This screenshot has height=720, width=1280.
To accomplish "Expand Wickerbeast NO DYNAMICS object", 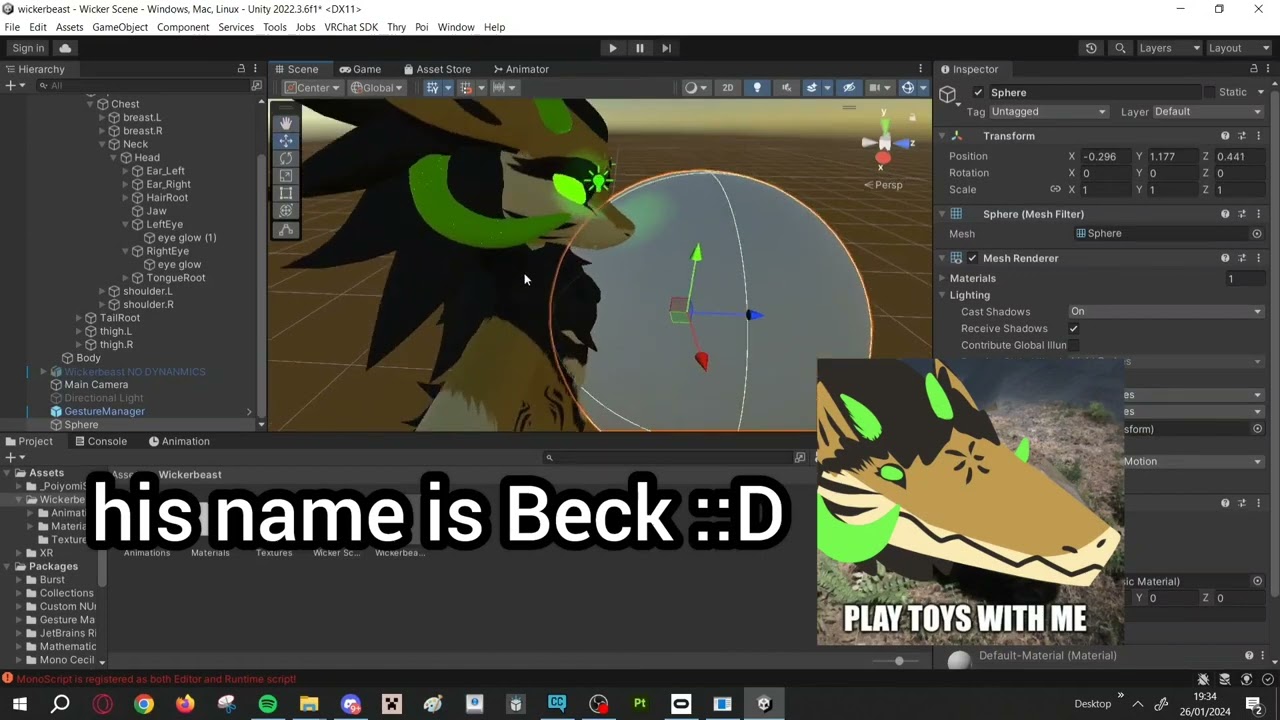I will point(43,372).
